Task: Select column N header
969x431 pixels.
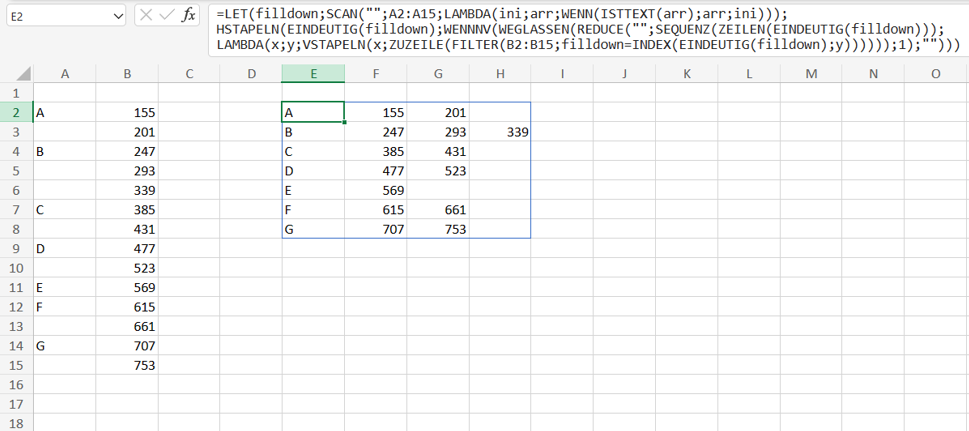Action: [873, 74]
